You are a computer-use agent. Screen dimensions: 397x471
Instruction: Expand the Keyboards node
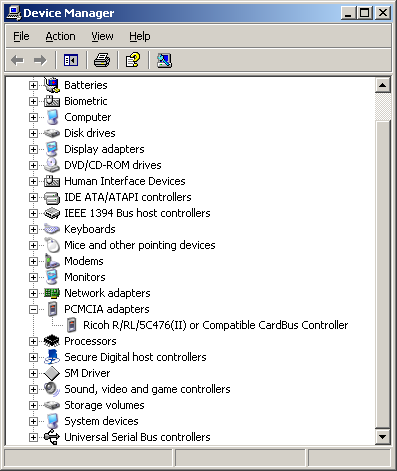[x=33, y=229]
